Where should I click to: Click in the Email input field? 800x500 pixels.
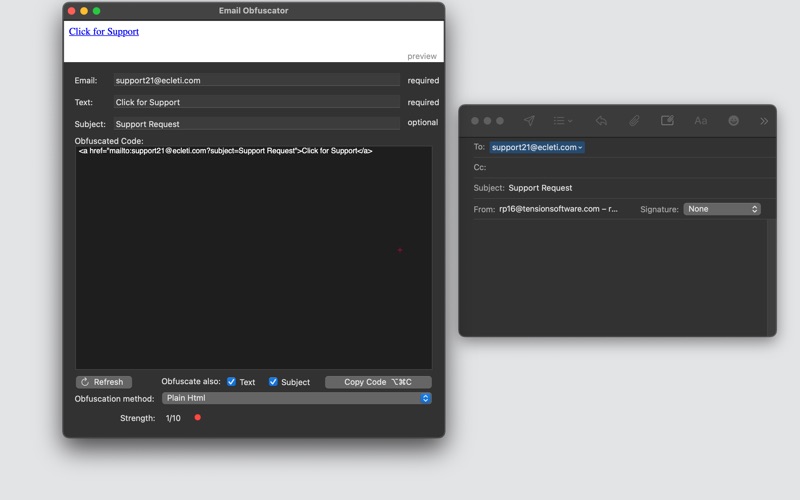256,80
